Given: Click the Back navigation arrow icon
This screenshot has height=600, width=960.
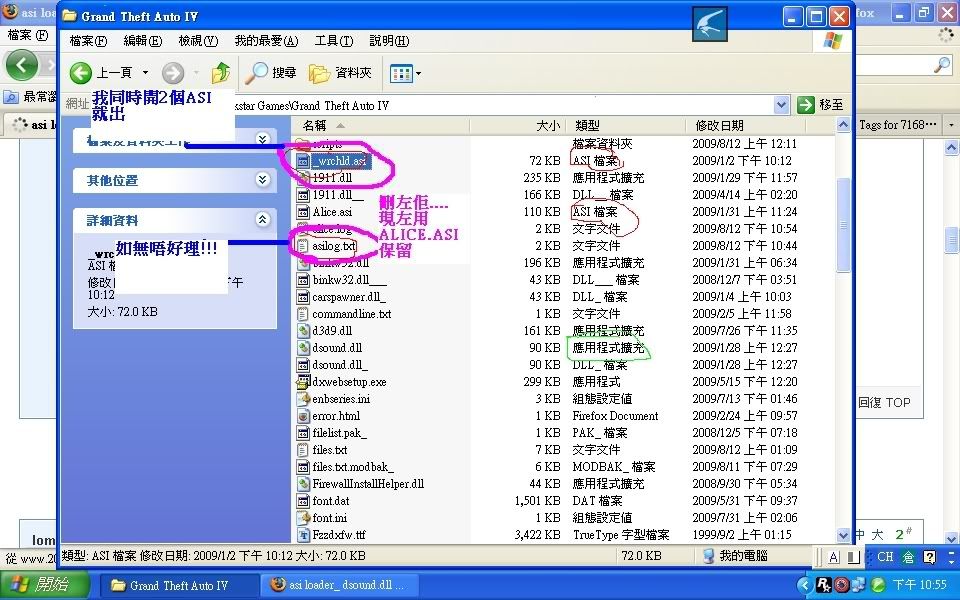Looking at the screenshot, I should 82,73.
